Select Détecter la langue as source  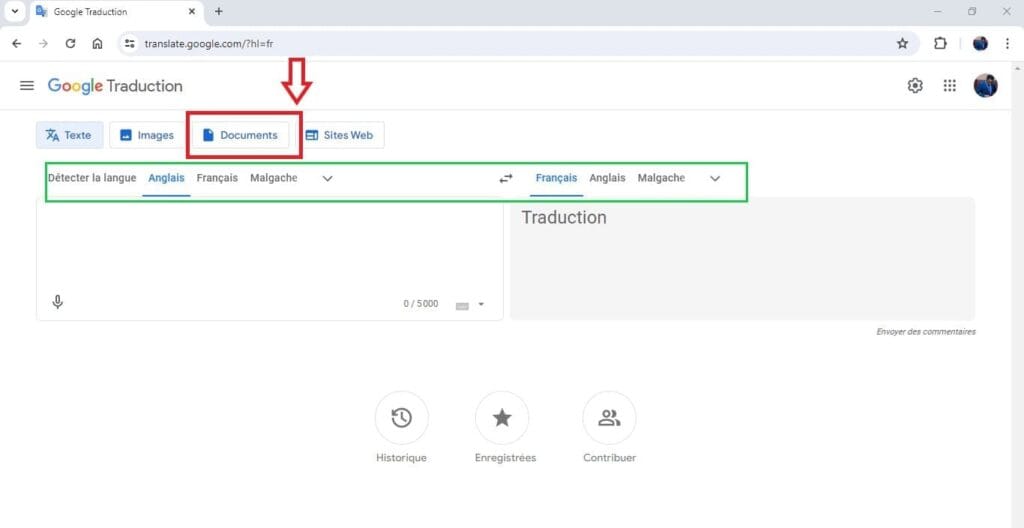tap(92, 178)
